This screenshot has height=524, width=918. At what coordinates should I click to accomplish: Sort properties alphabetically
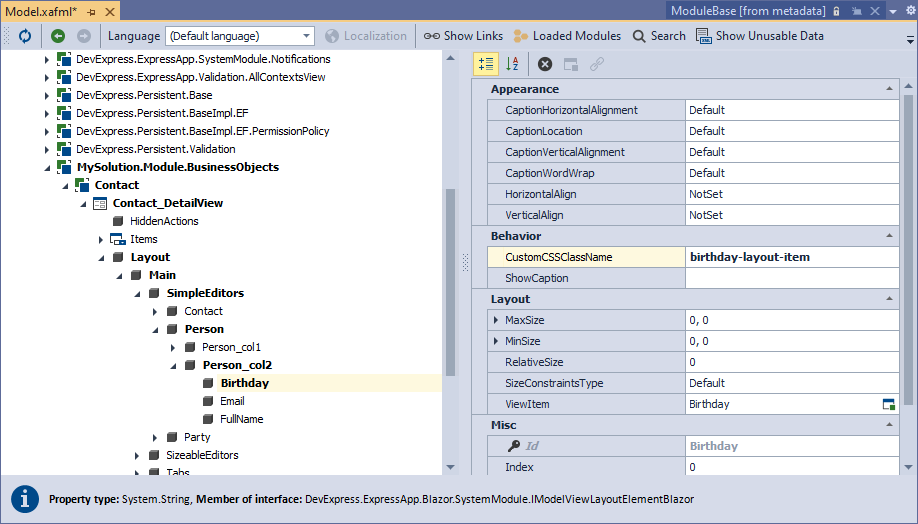point(512,64)
